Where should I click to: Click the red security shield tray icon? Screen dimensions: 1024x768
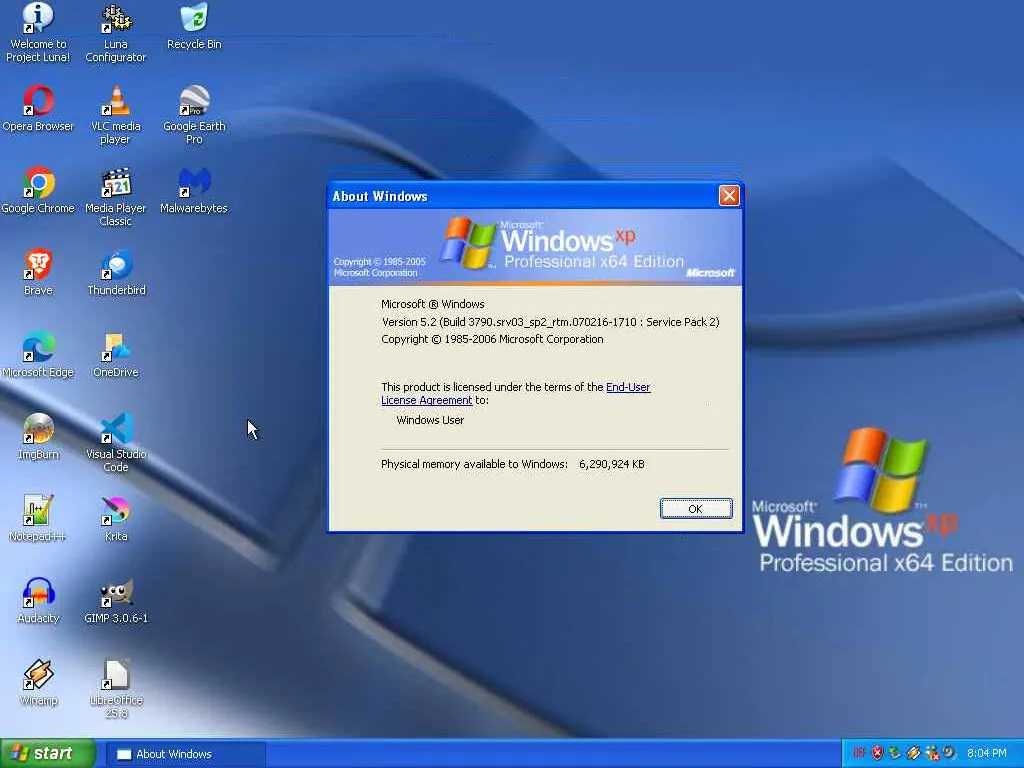(x=877, y=753)
